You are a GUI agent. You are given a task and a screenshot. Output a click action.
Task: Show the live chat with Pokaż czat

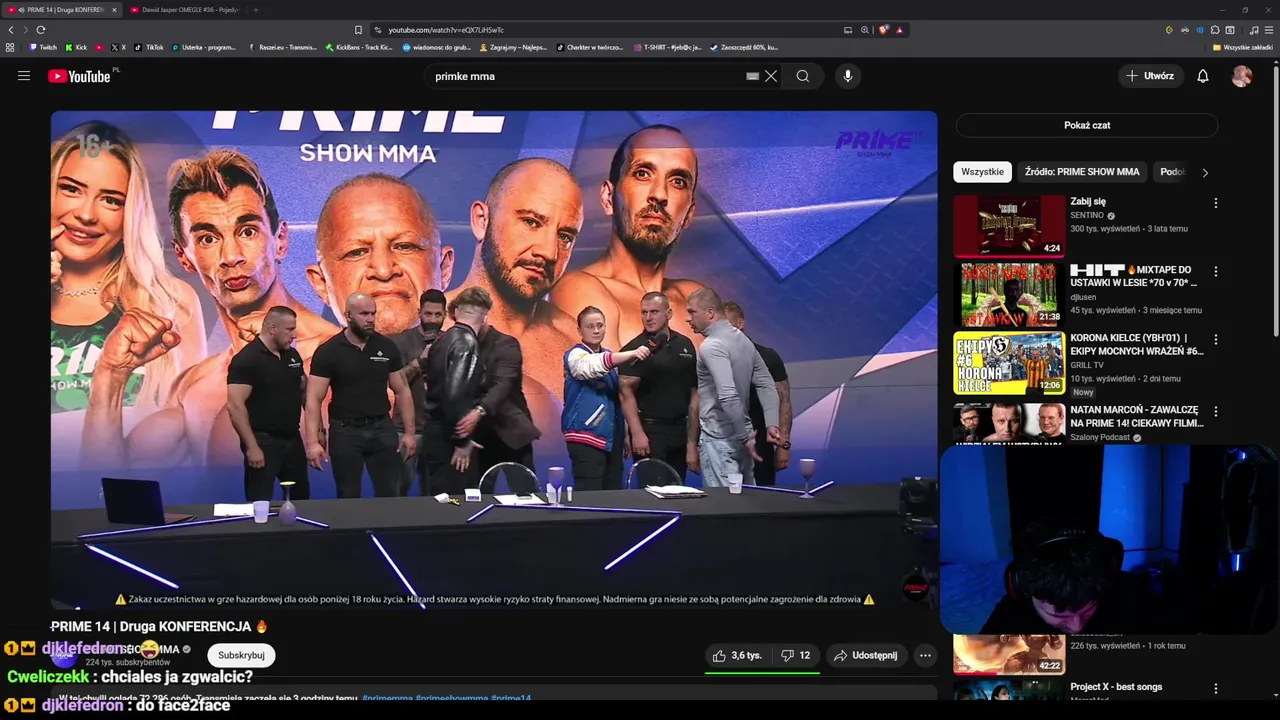(x=1087, y=125)
